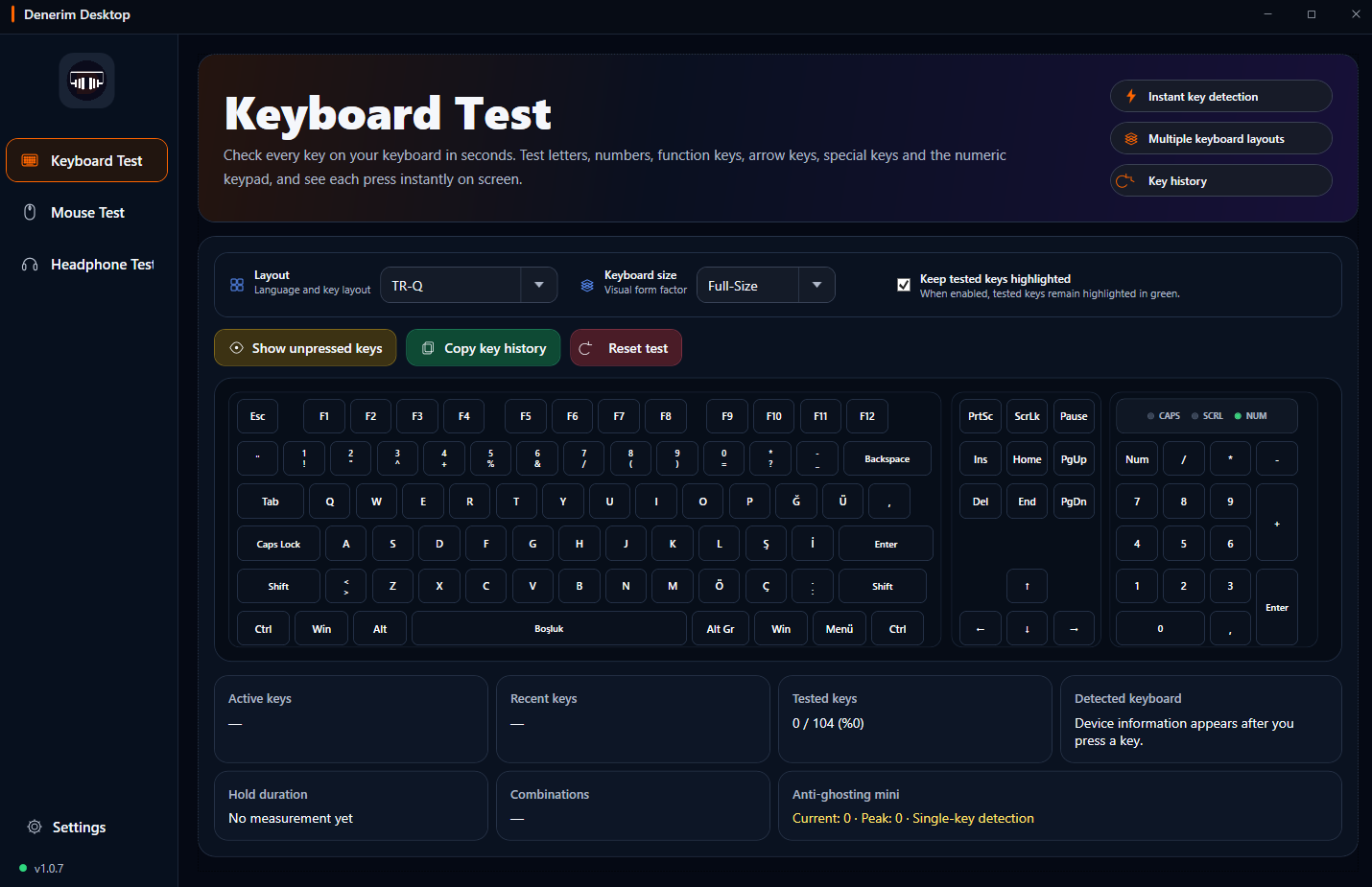Image resolution: width=1372 pixels, height=887 pixels.
Task: Click the F5 function key
Action: click(526, 416)
